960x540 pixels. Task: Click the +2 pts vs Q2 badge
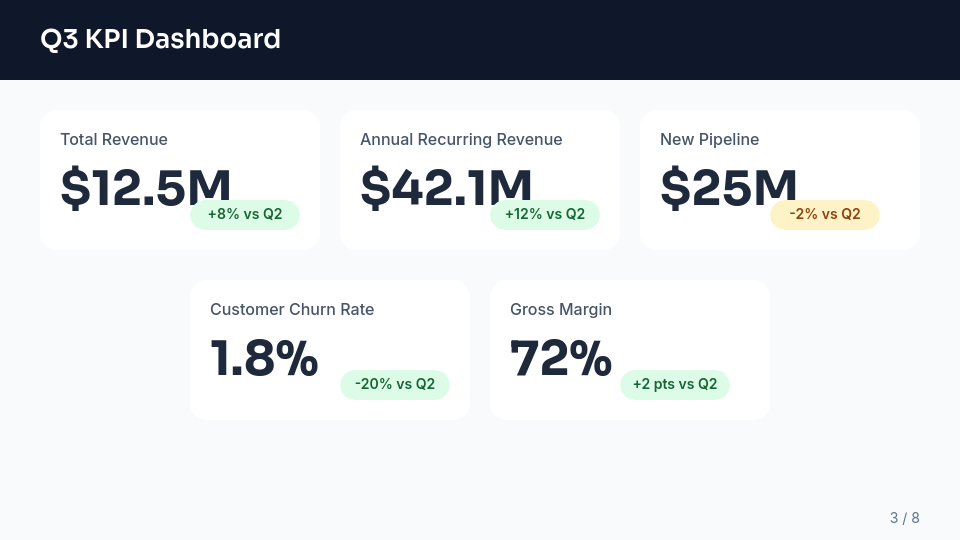click(675, 384)
